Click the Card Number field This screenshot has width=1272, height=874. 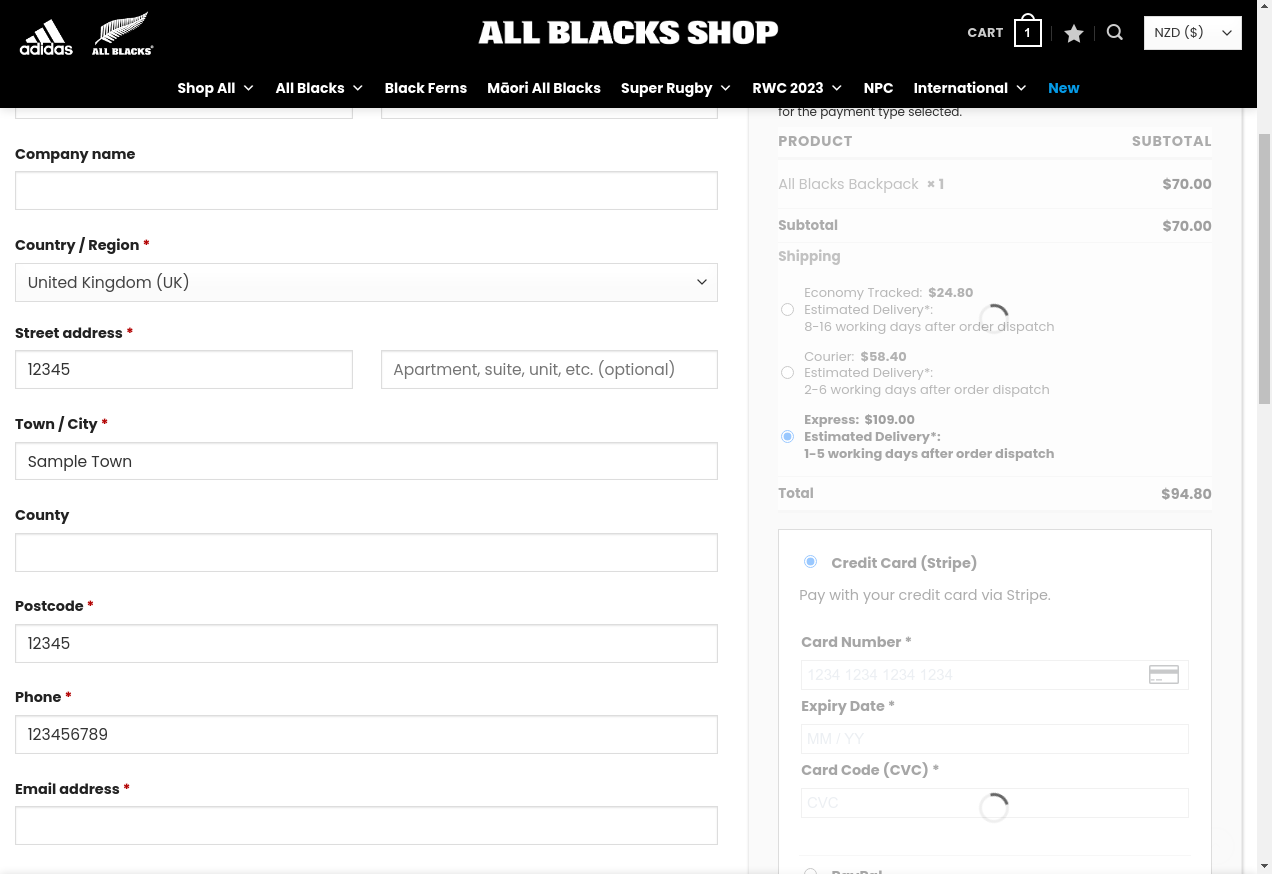click(994, 675)
